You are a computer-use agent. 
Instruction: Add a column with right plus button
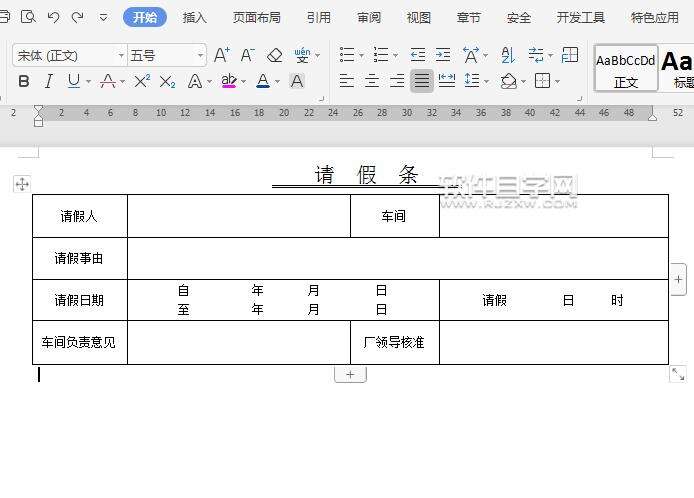678,280
